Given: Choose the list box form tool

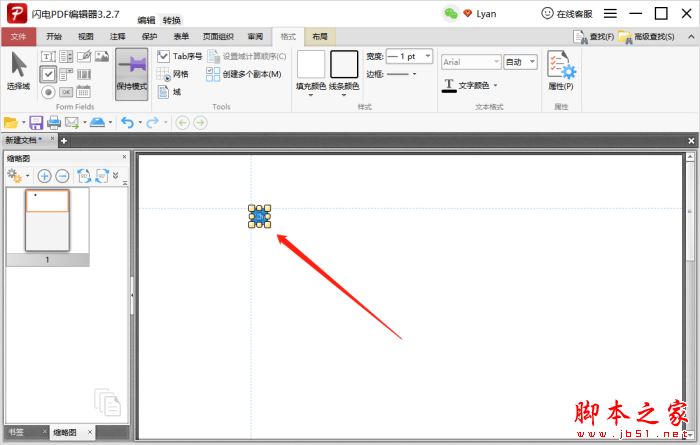Looking at the screenshot, I should [66, 56].
